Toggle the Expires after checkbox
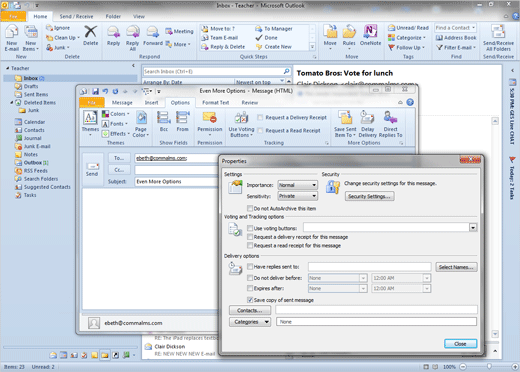This screenshot has width=520, height=372. pos(250,288)
